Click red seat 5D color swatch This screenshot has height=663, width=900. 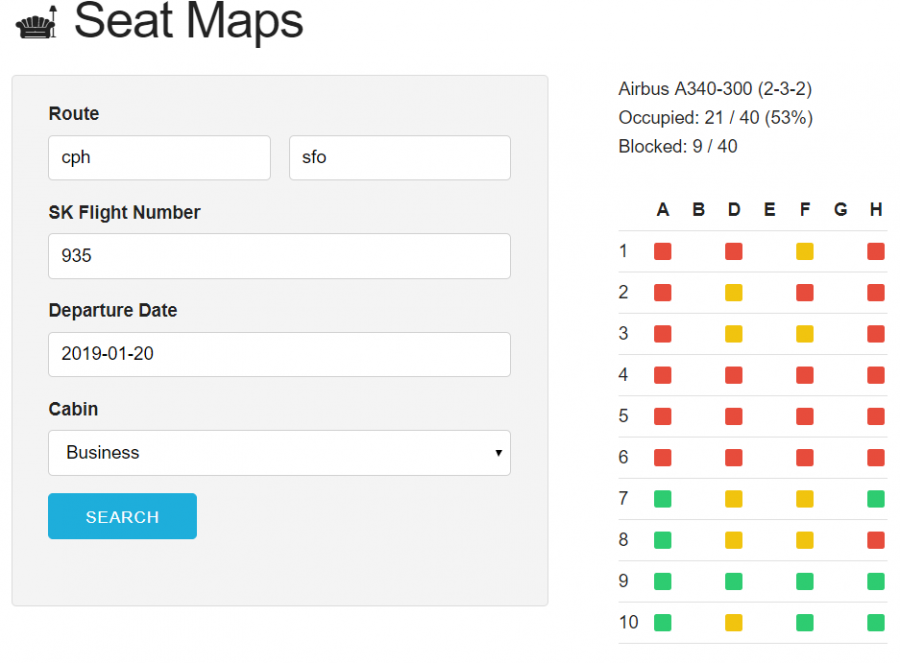(x=734, y=416)
